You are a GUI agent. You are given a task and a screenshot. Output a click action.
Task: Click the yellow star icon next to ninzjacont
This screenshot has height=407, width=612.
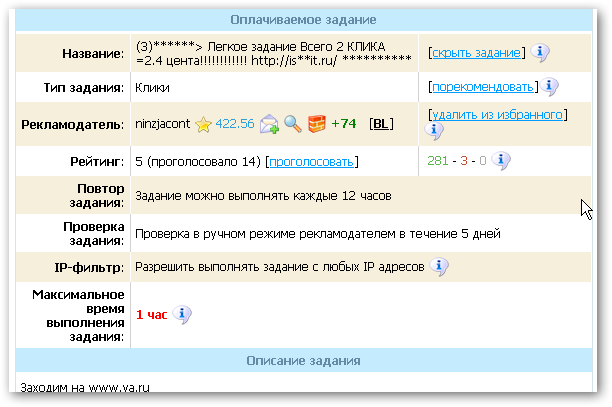click(x=203, y=124)
